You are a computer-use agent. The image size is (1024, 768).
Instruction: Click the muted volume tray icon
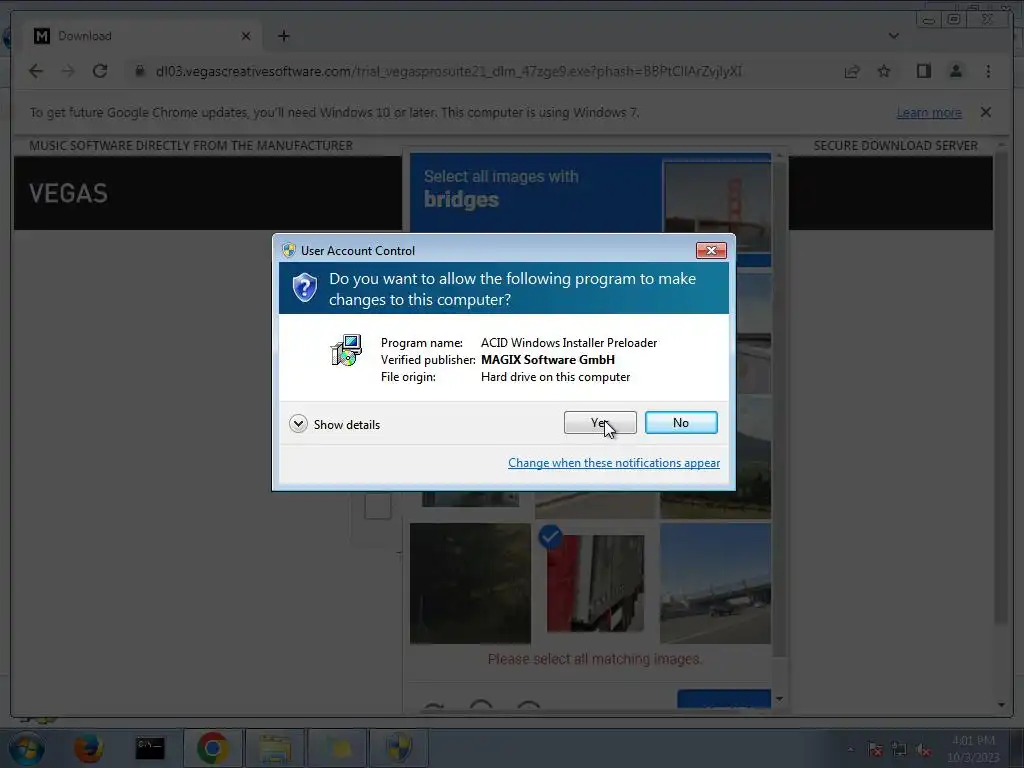pos(923,750)
